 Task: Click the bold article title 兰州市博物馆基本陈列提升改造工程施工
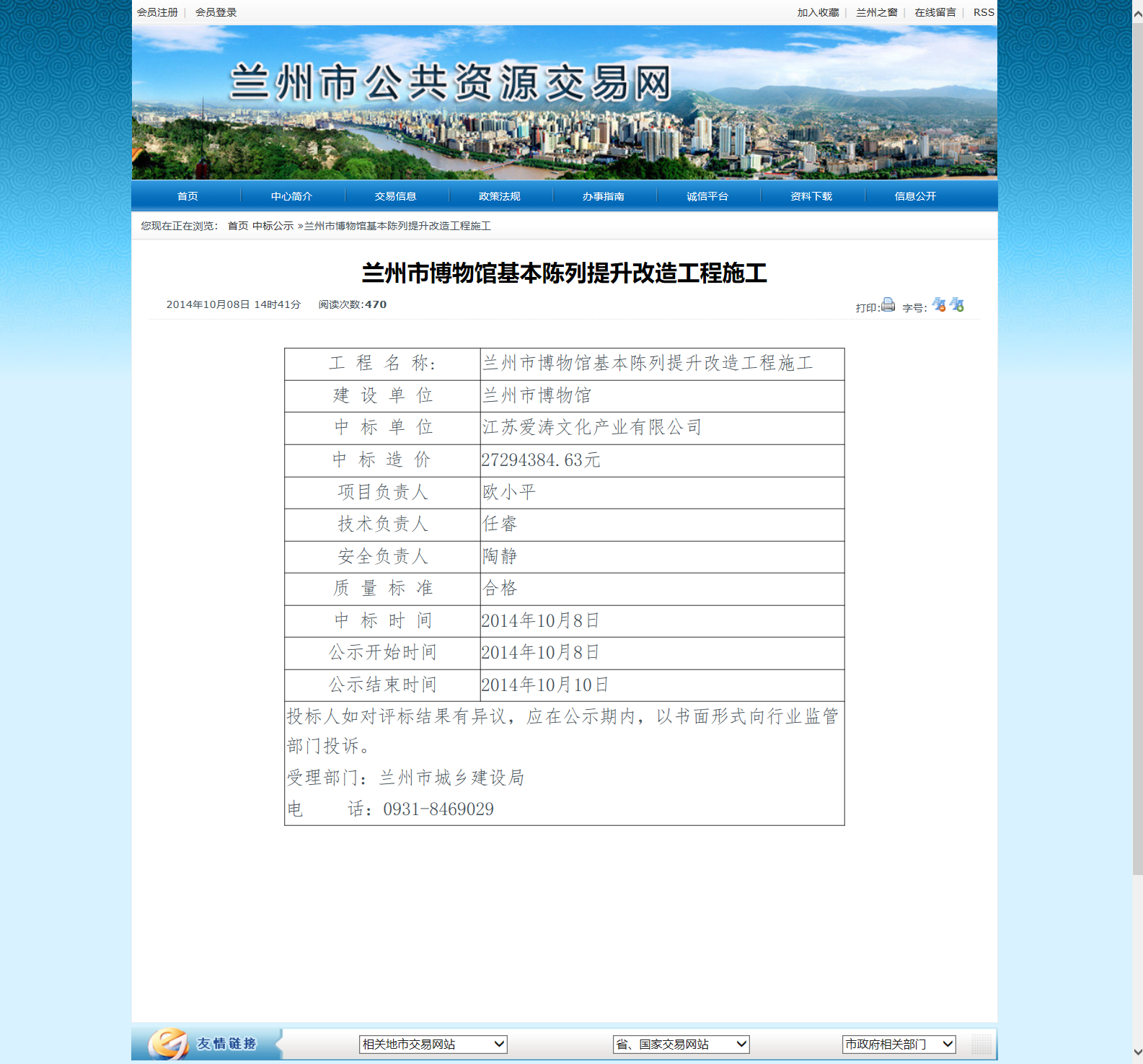click(x=565, y=273)
